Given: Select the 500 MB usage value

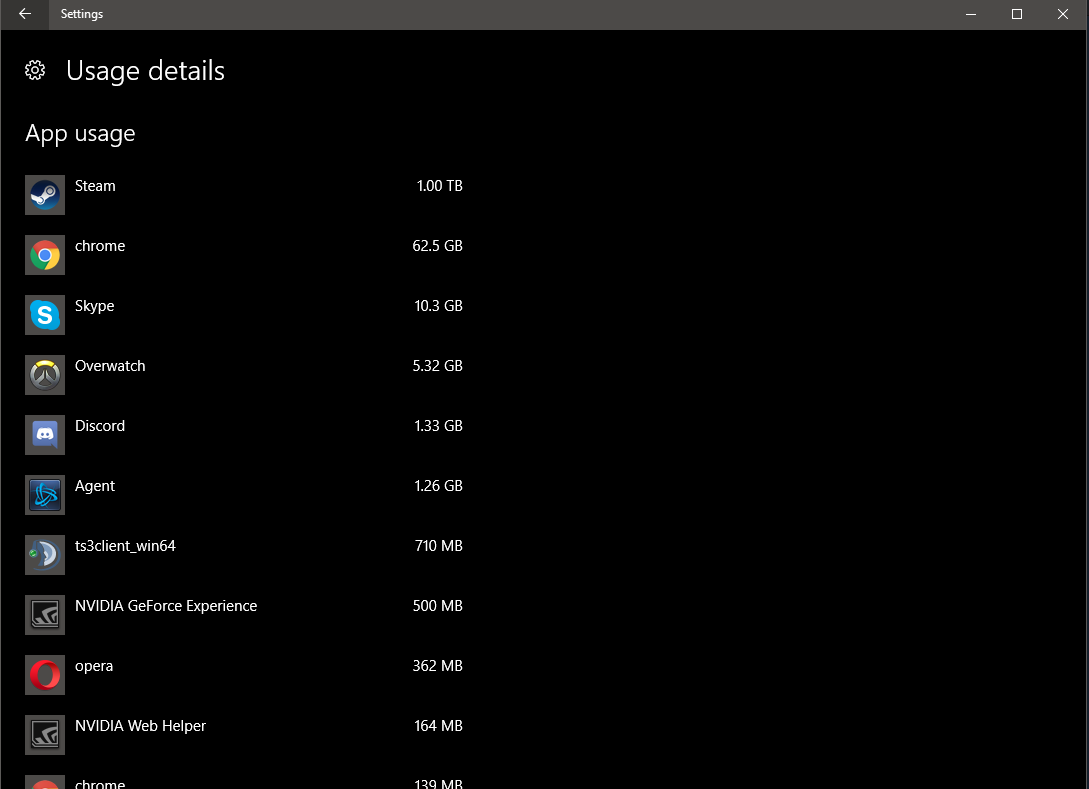Looking at the screenshot, I should (x=438, y=606).
